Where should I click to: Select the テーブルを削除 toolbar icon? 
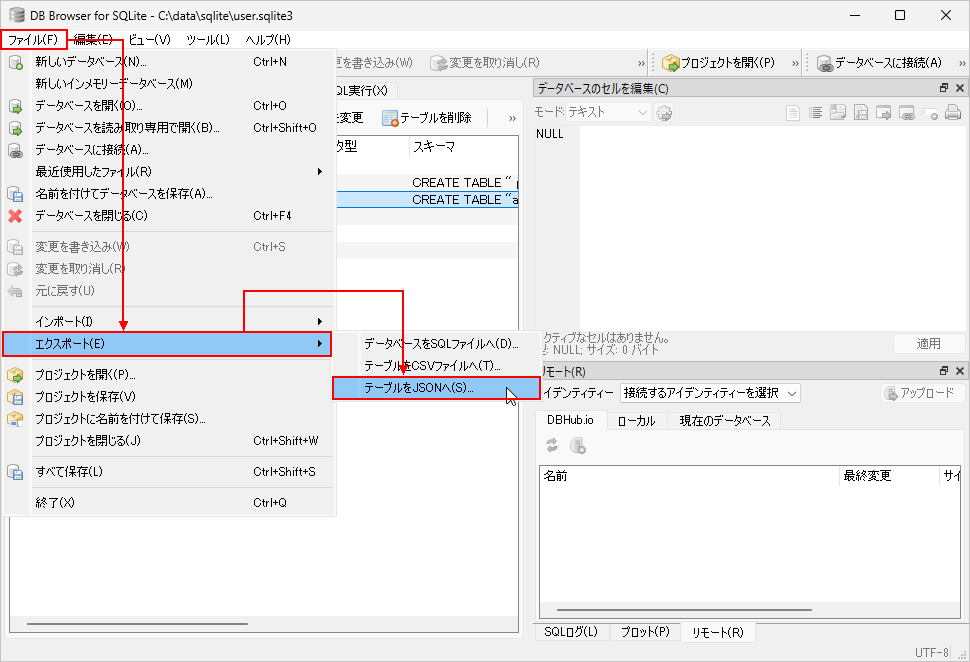tap(390, 117)
